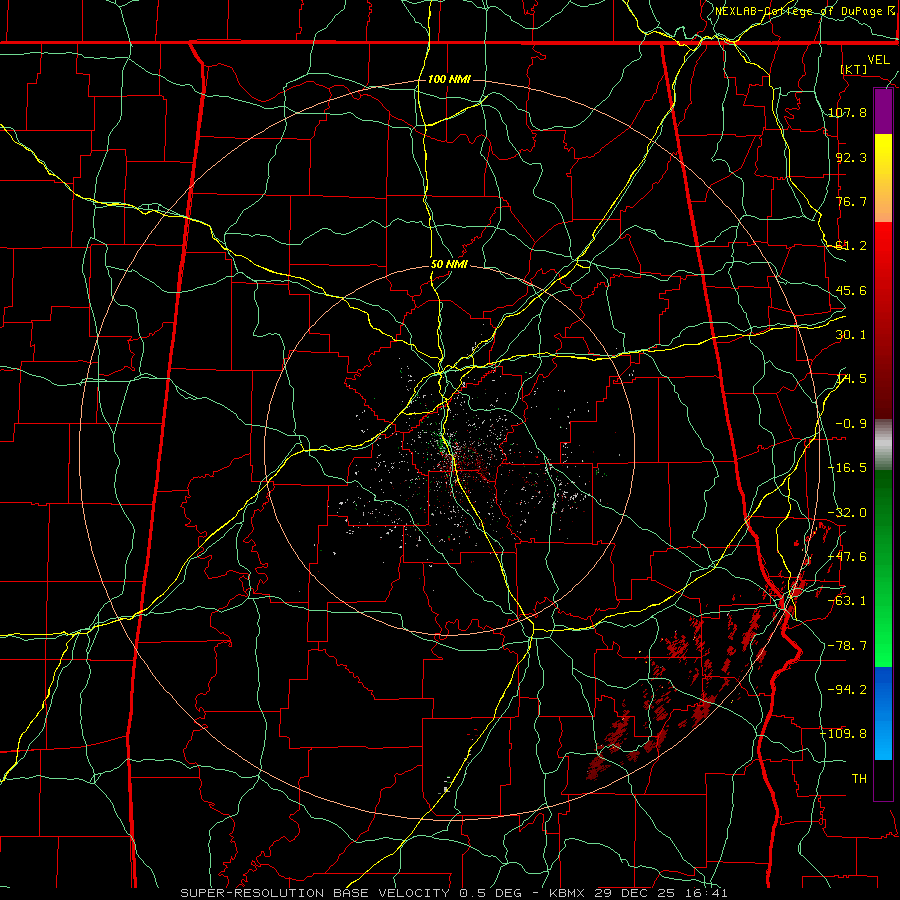
Task: Click the 50 NMI range ring label
Action: [x=449, y=265]
